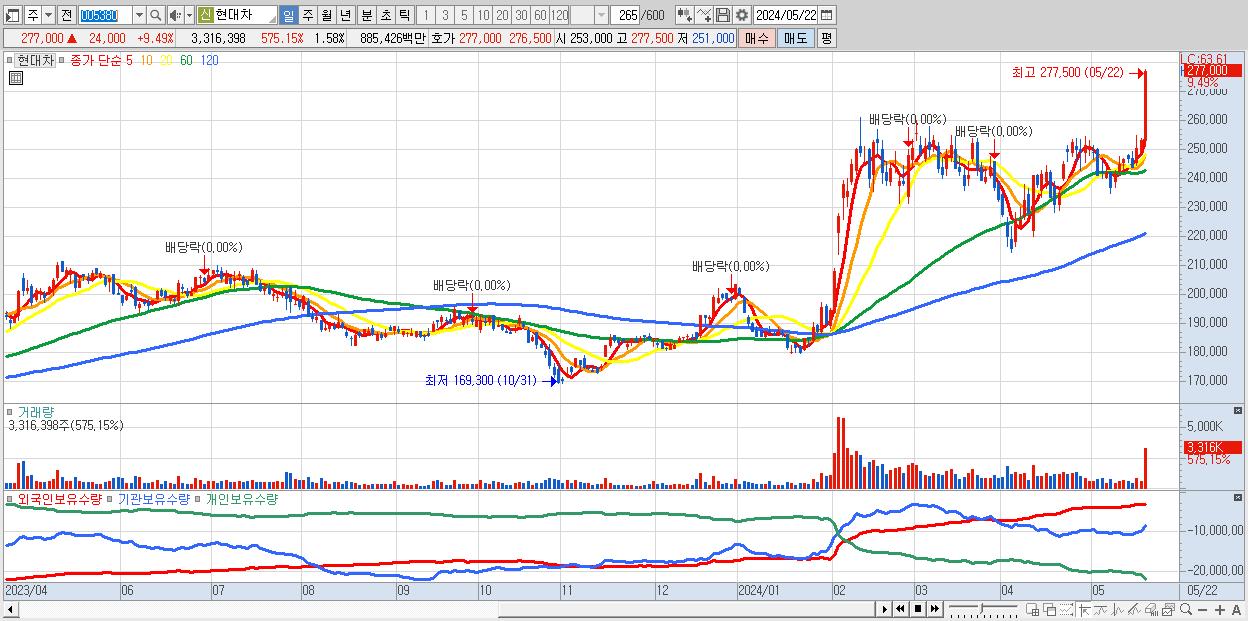Open the stock code dropdown arrow
This screenshot has height=621, width=1248.
139,15
